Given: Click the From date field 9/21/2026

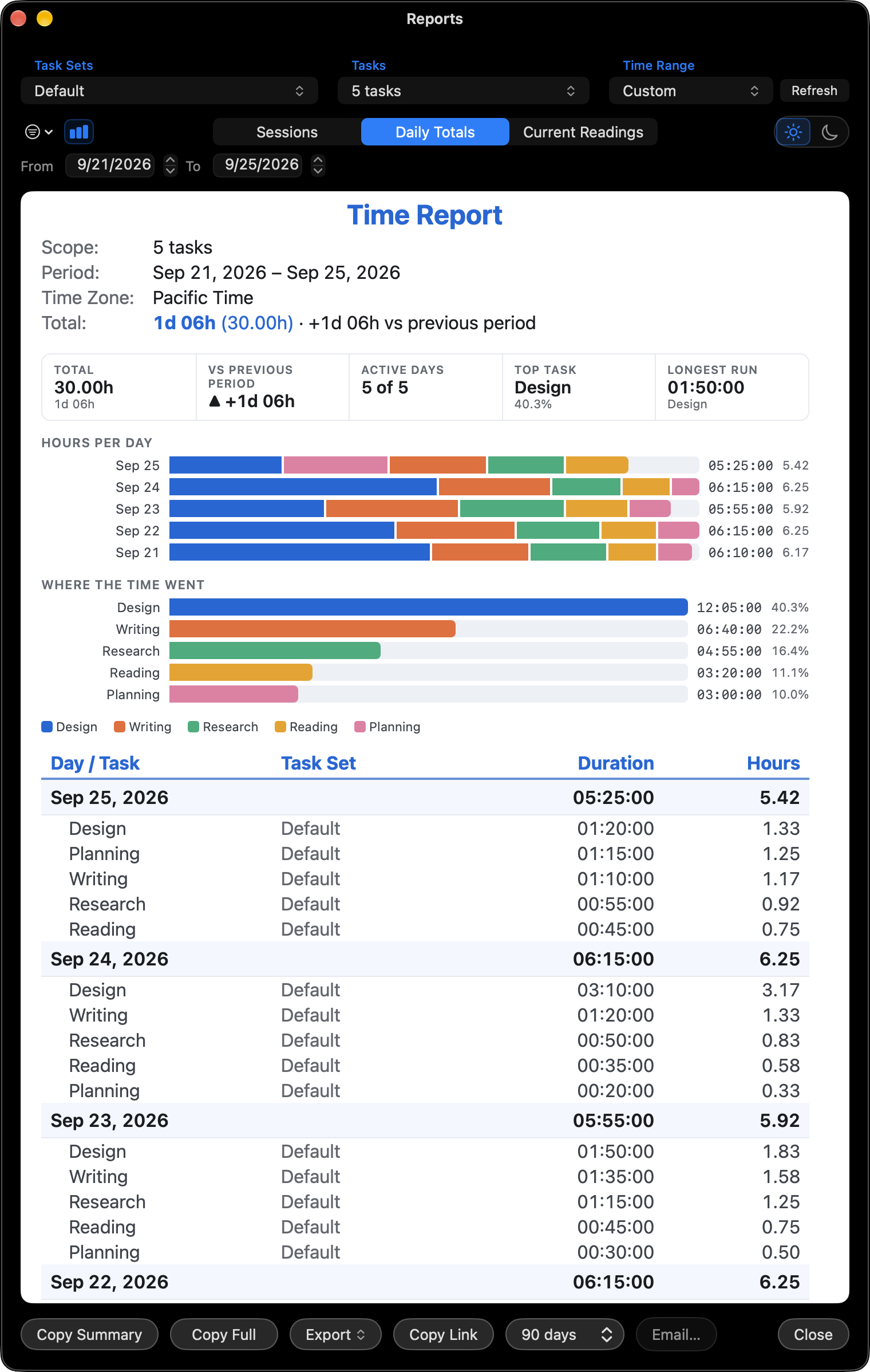Looking at the screenshot, I should (110, 165).
